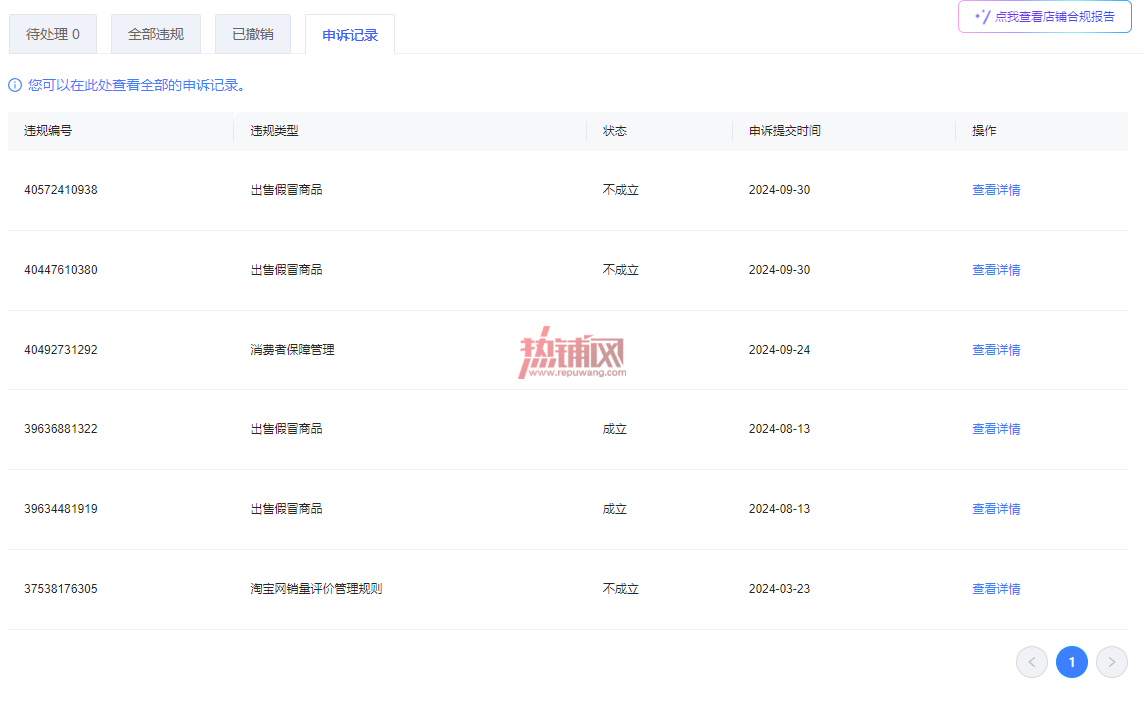Click the info icon beside appeal records notice
1144x705 pixels.
click(x=15, y=85)
